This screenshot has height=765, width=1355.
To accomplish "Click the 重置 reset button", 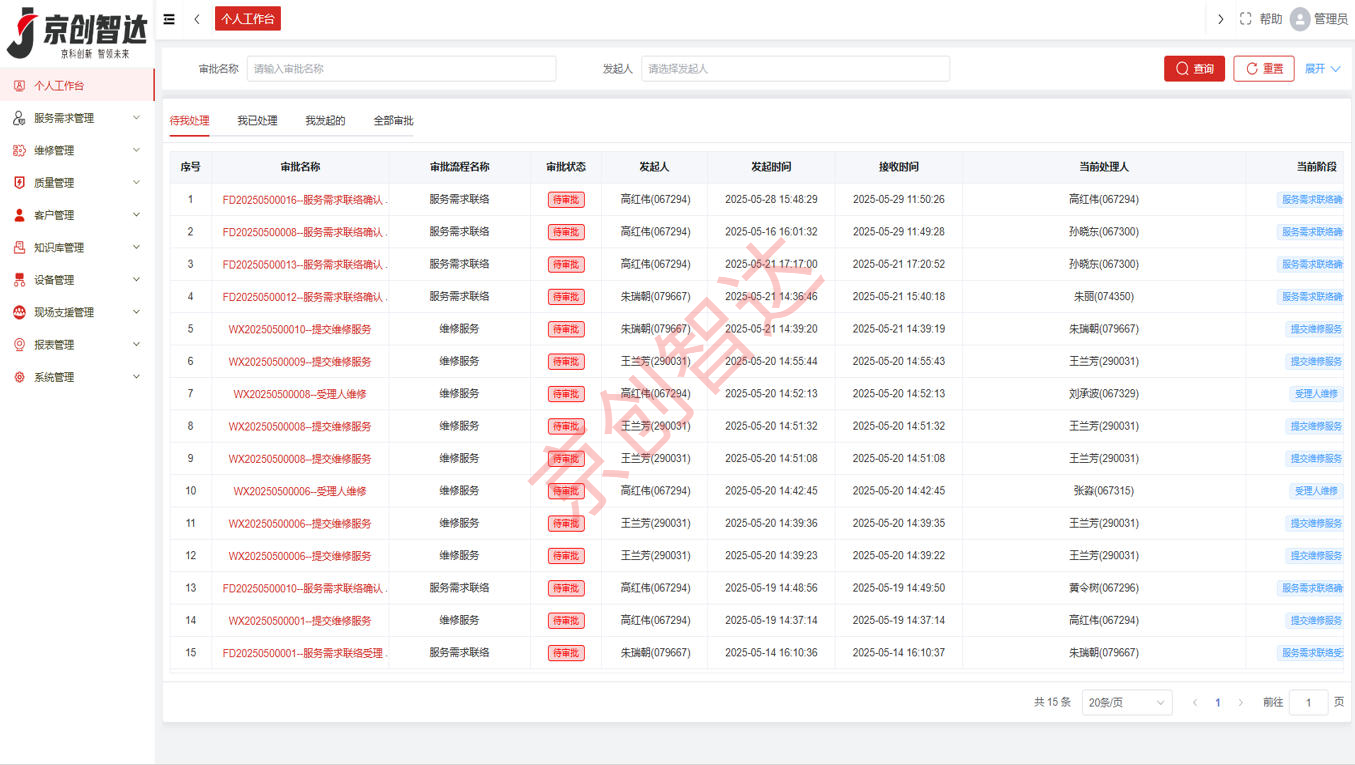I will tap(1263, 69).
